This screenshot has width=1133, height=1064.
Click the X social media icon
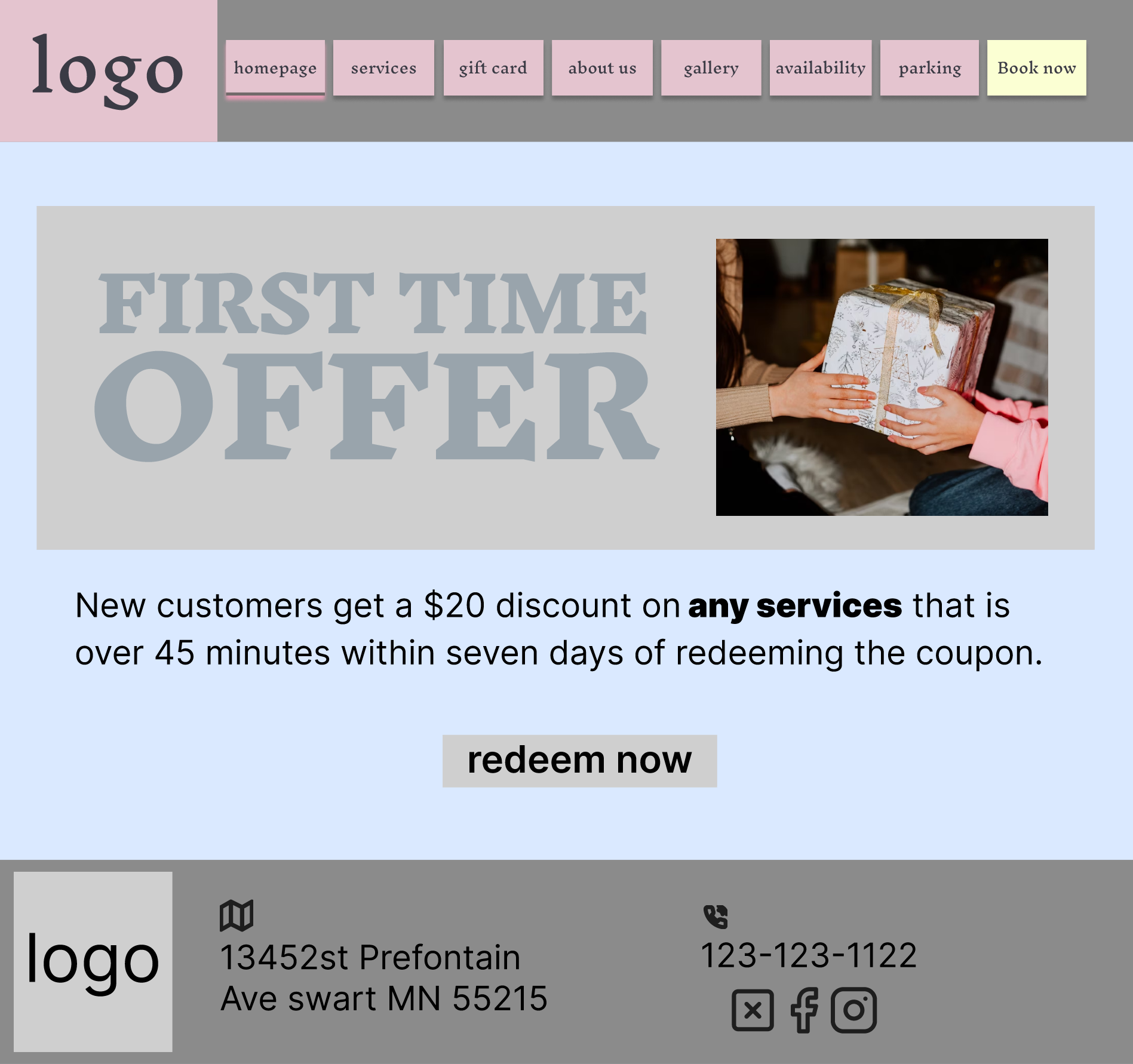(x=753, y=1010)
